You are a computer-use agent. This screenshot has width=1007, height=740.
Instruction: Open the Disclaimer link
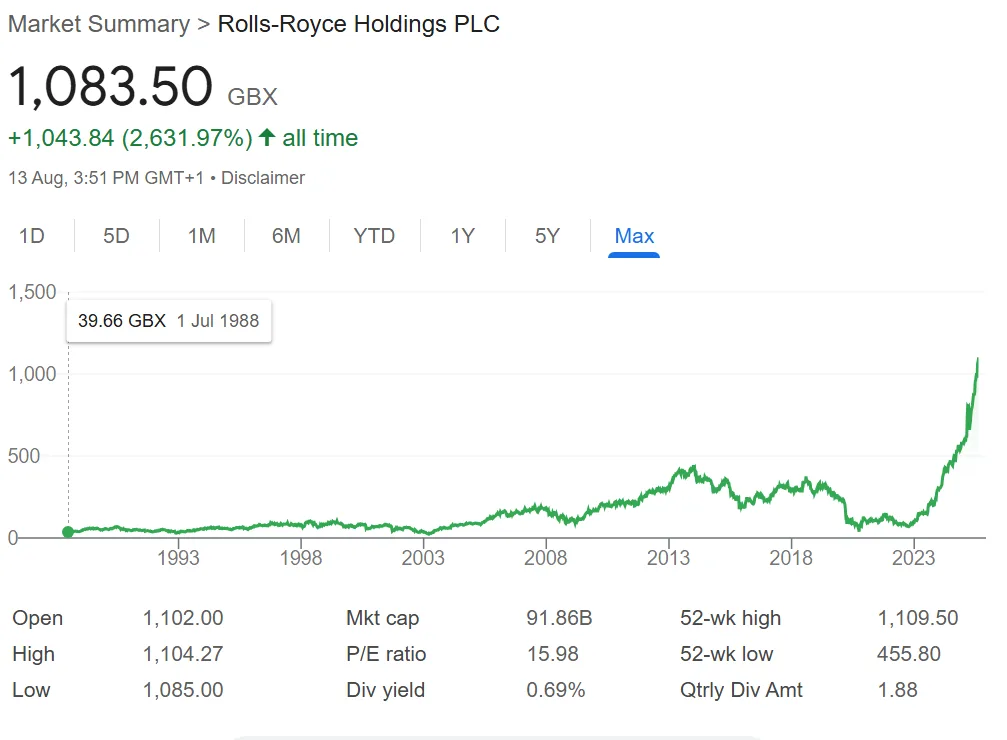[x=263, y=178]
